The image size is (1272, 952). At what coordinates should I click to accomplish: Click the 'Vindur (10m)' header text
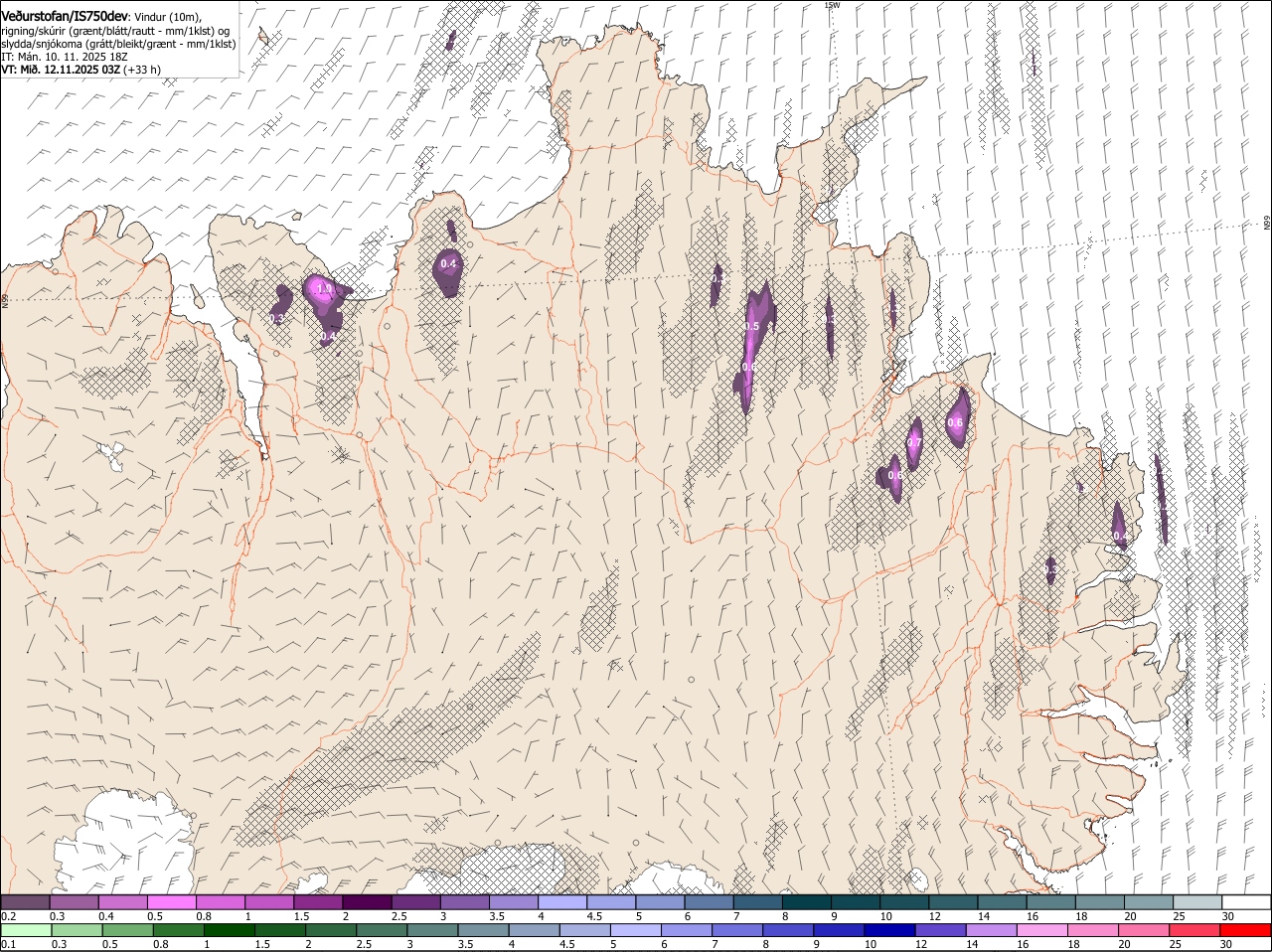[167, 17]
